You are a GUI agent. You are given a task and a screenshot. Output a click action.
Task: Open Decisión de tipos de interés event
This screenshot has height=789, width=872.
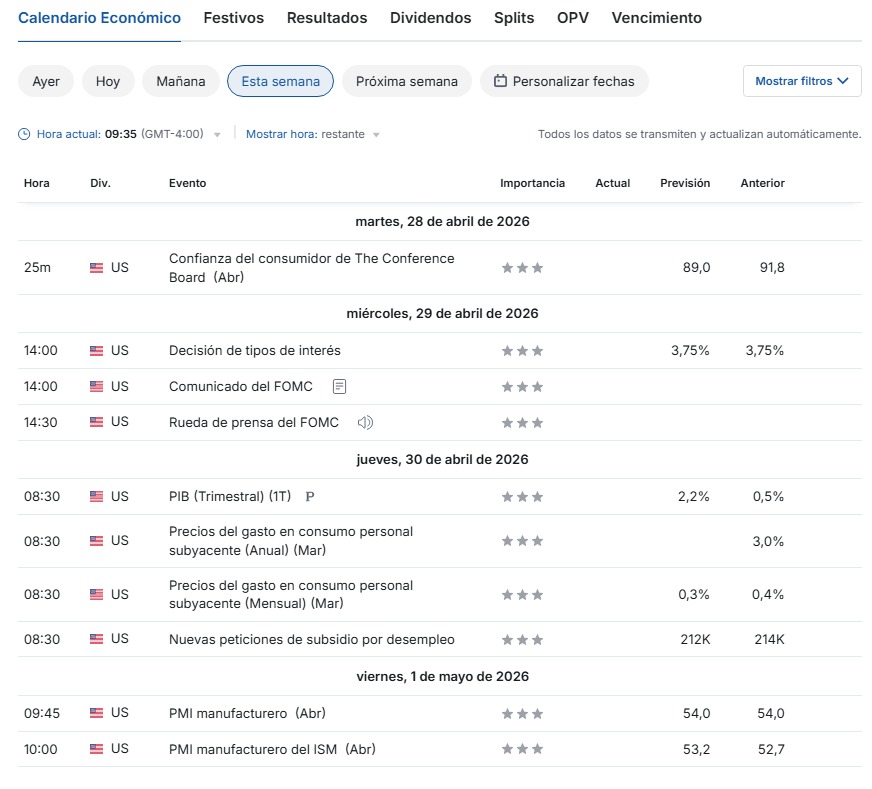point(255,350)
